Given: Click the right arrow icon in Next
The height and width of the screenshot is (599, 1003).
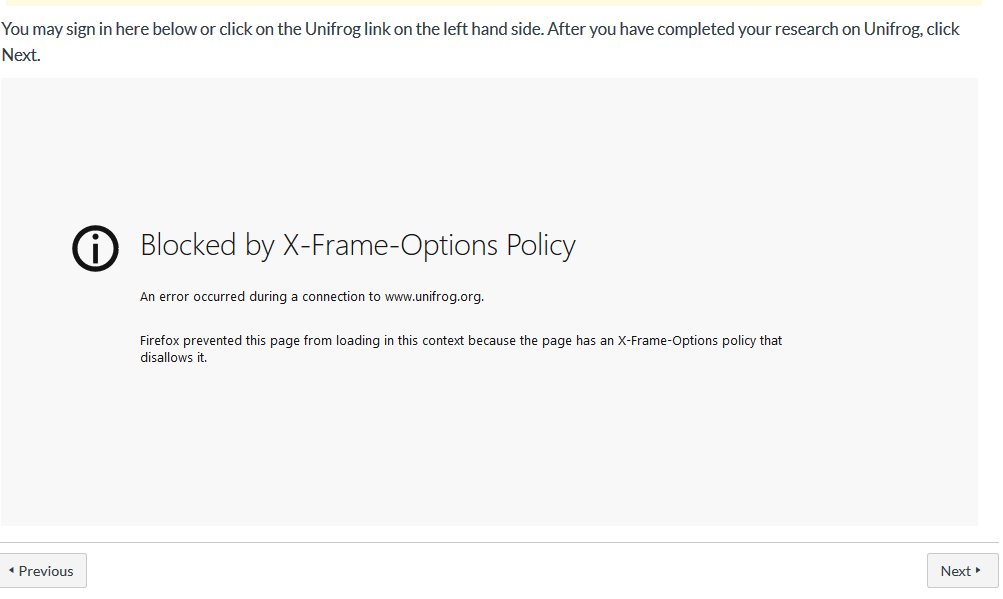Looking at the screenshot, I should (978, 570).
